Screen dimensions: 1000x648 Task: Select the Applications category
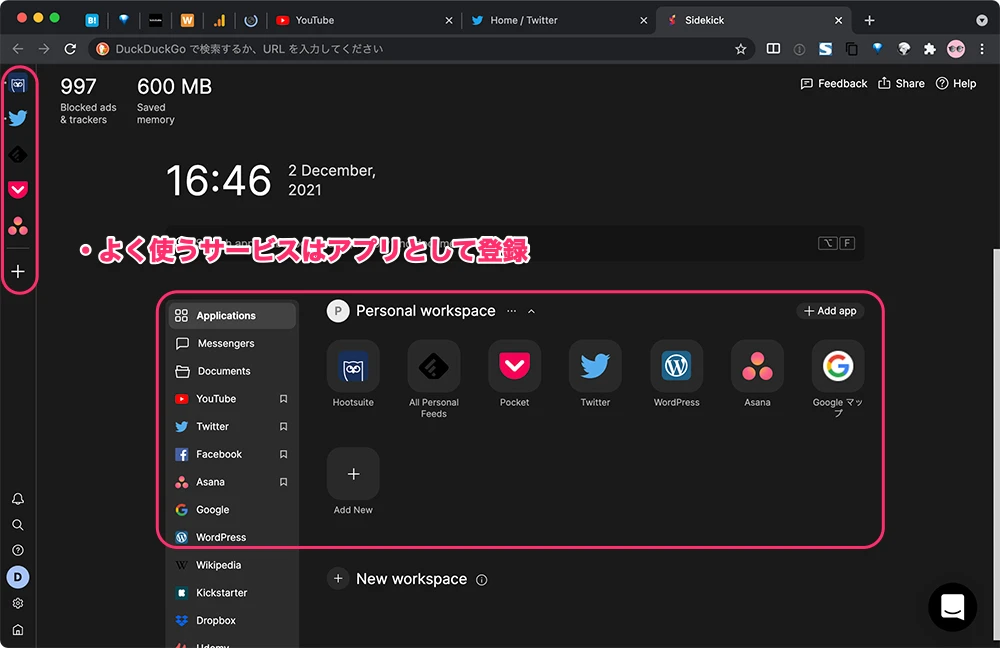click(x=232, y=316)
